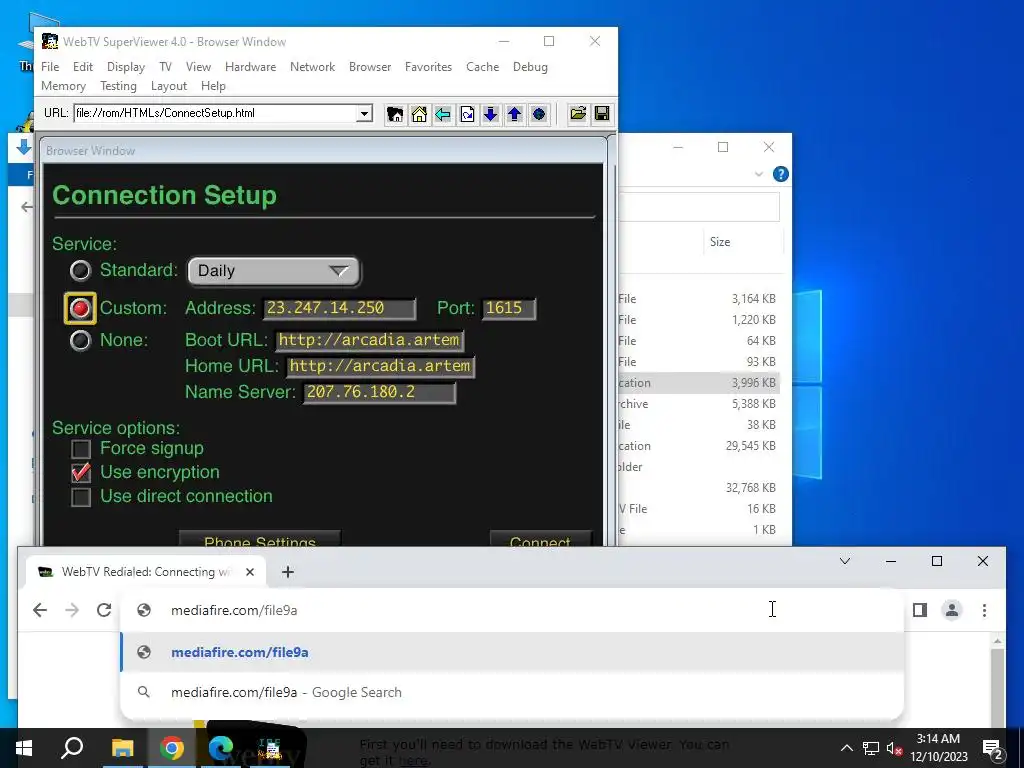Click the Port field 1615

click(x=509, y=308)
